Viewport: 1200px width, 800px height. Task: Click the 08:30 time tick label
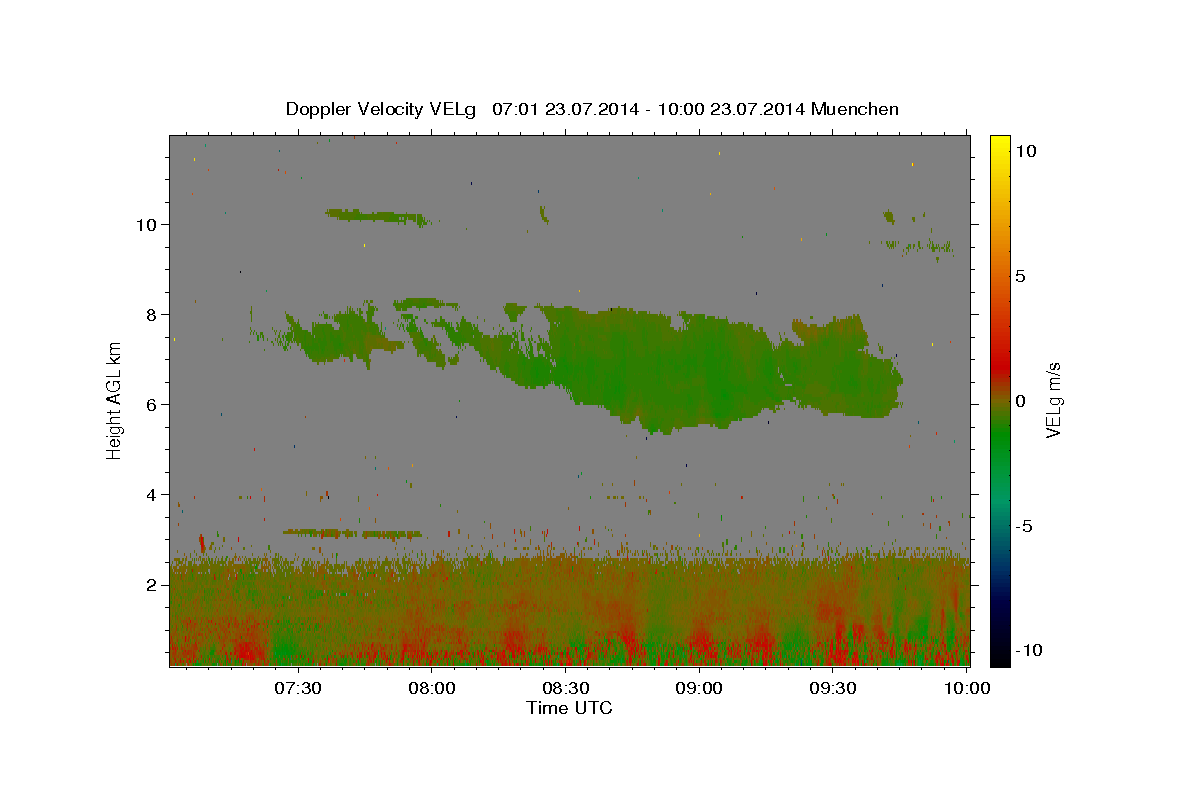click(566, 688)
